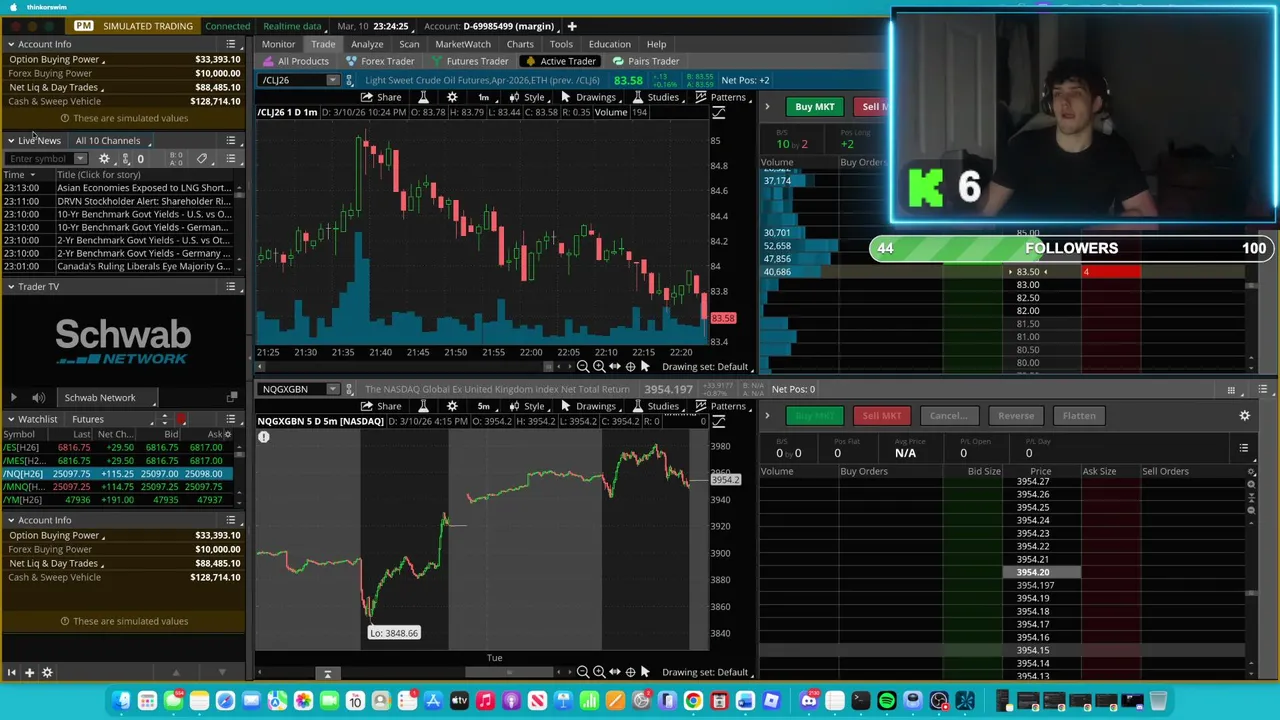Play the Trader TV stream

click(x=14, y=398)
